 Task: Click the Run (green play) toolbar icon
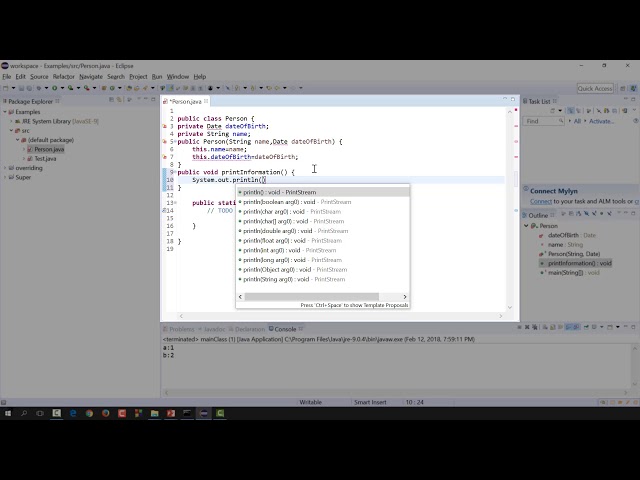[54, 88]
